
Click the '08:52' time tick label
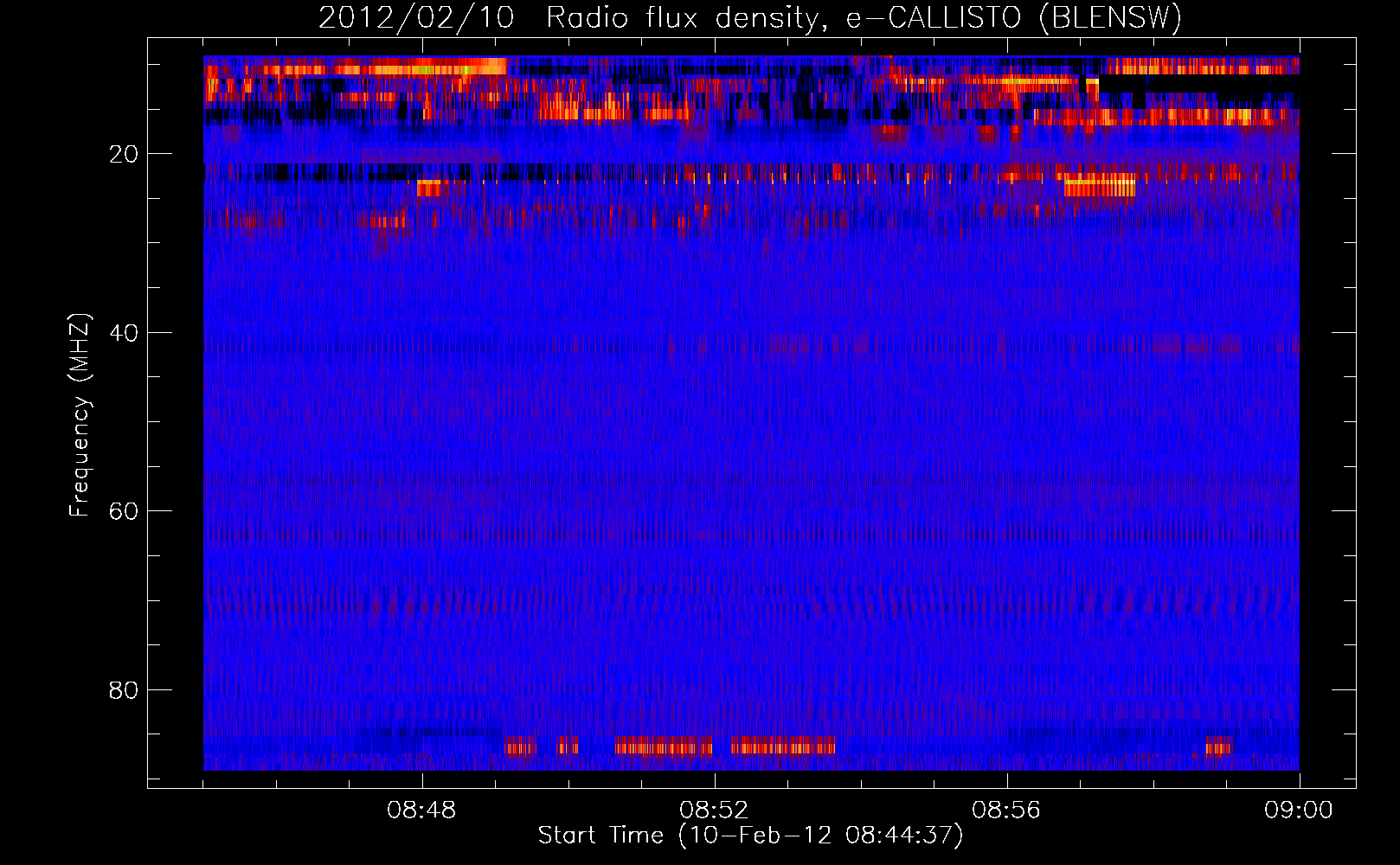pyautogui.click(x=714, y=811)
